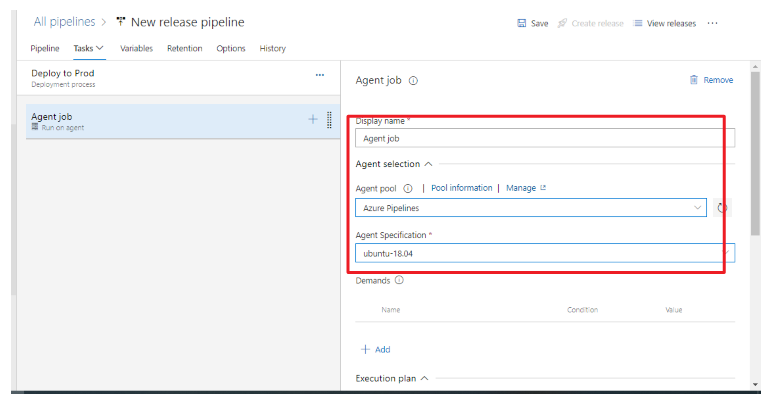This screenshot has height=402, width=772.
Task: Click the Agent job info icon
Action: coord(414,81)
